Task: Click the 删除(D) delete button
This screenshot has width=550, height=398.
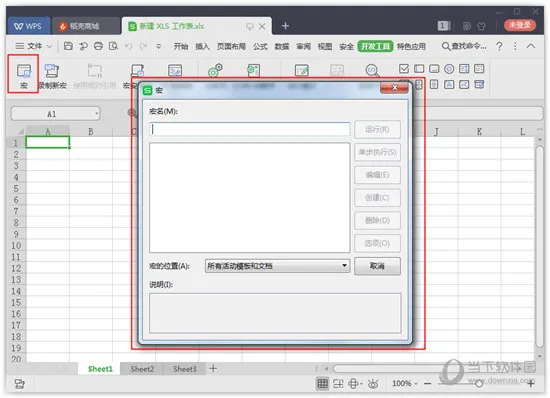Action: (x=377, y=220)
